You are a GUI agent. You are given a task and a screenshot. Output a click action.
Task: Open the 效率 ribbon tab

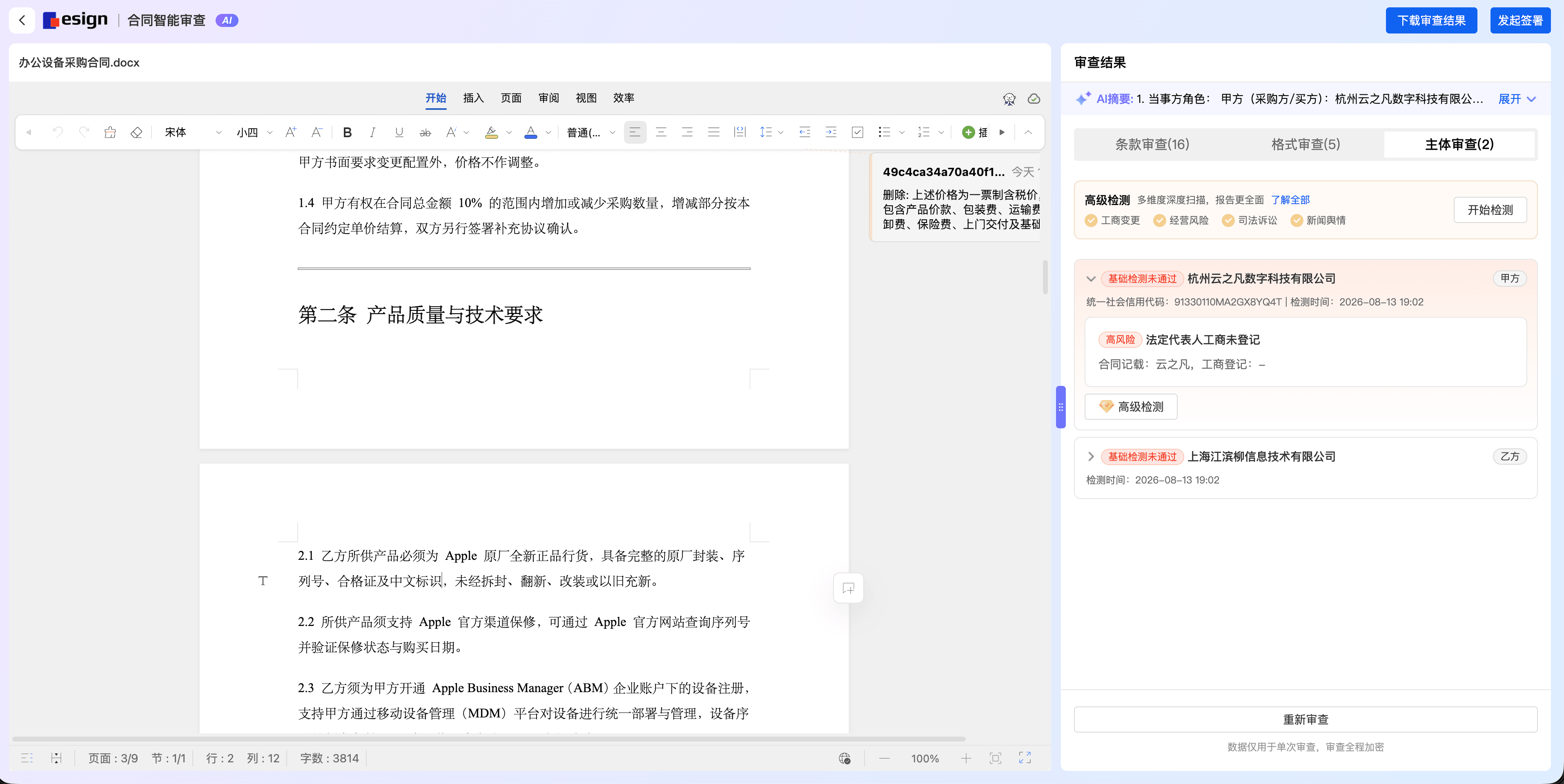point(624,98)
